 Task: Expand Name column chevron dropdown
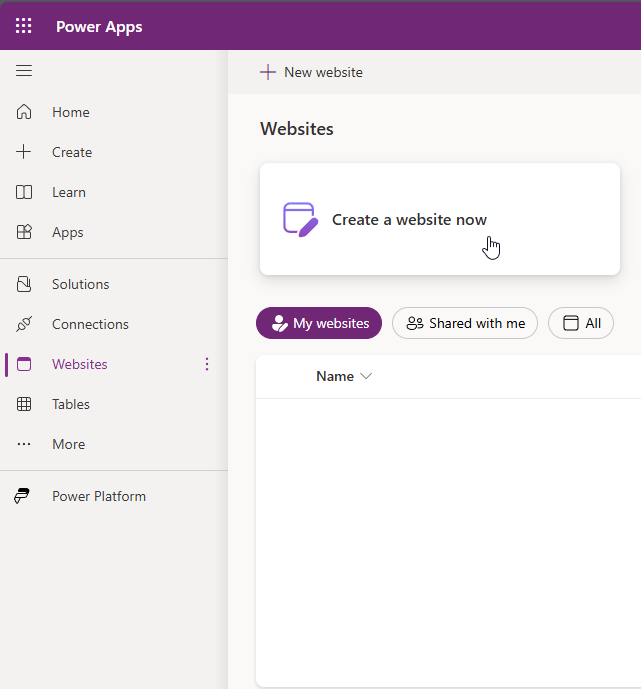366,376
